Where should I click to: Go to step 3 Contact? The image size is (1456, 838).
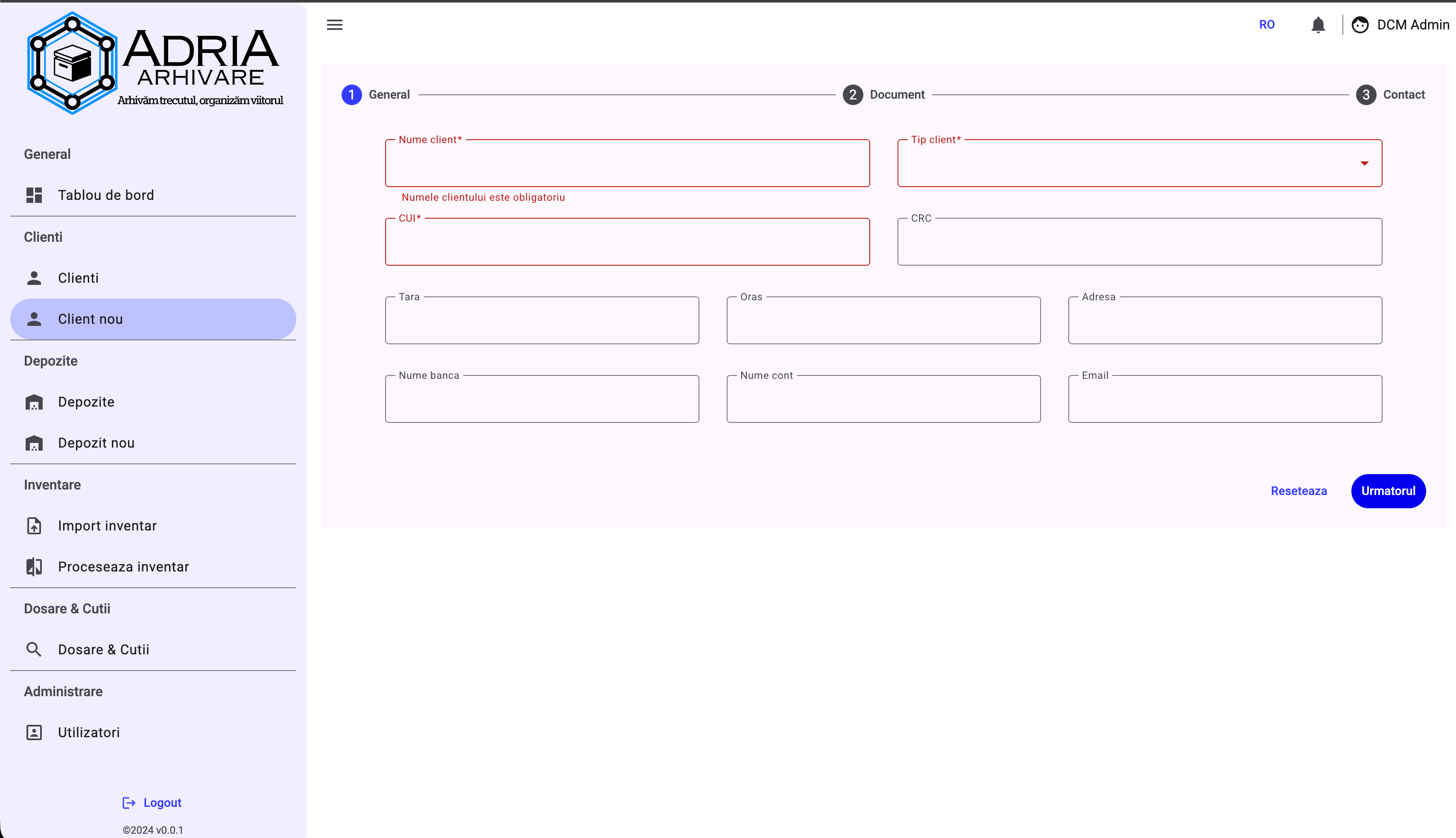1390,94
